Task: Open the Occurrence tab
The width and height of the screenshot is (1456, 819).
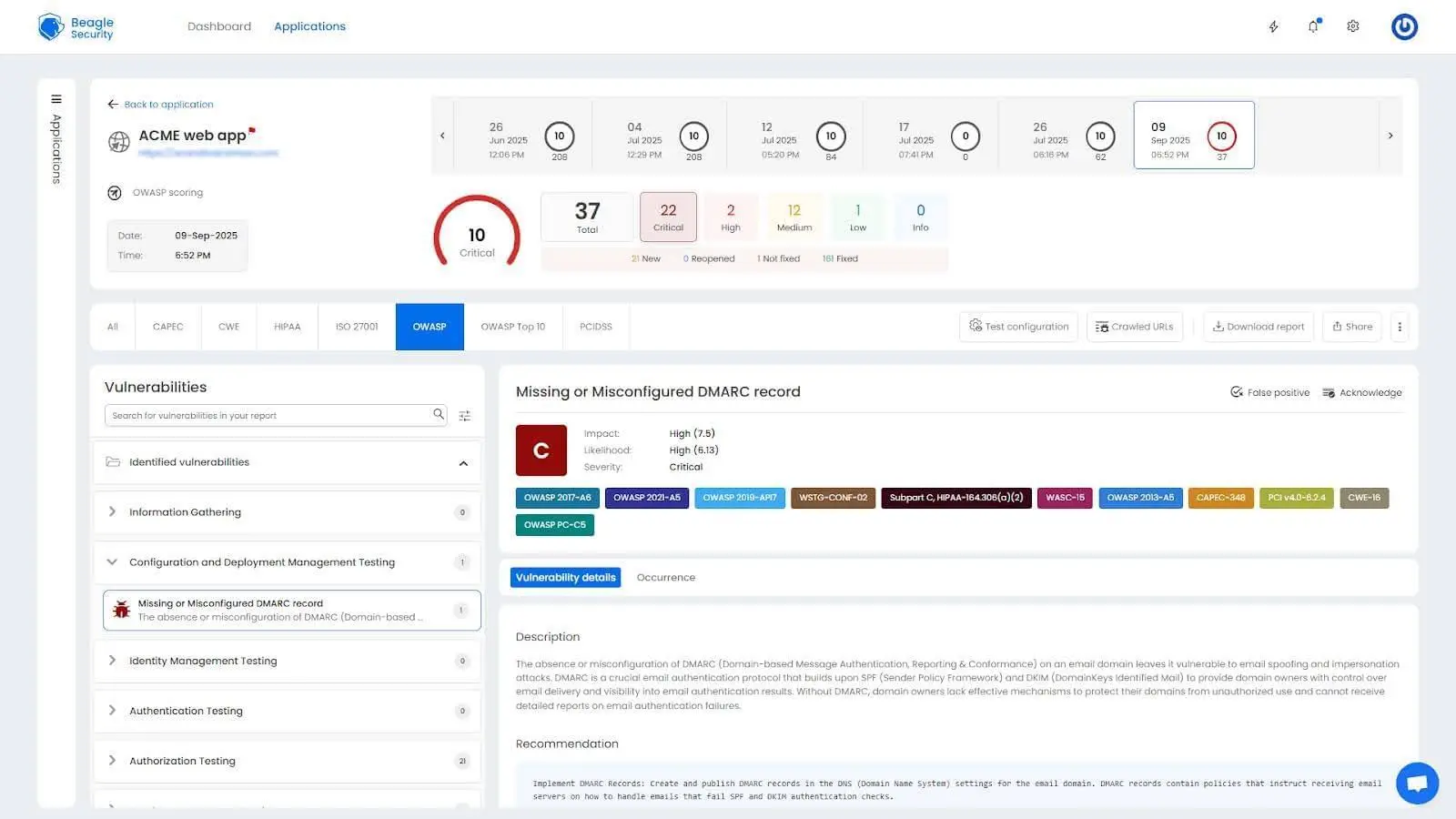Action: tap(665, 577)
